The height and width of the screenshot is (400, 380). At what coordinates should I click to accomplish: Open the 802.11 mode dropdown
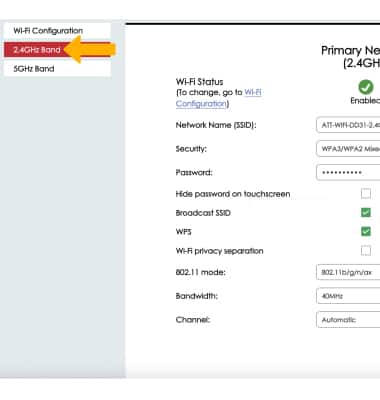pyautogui.click(x=348, y=272)
